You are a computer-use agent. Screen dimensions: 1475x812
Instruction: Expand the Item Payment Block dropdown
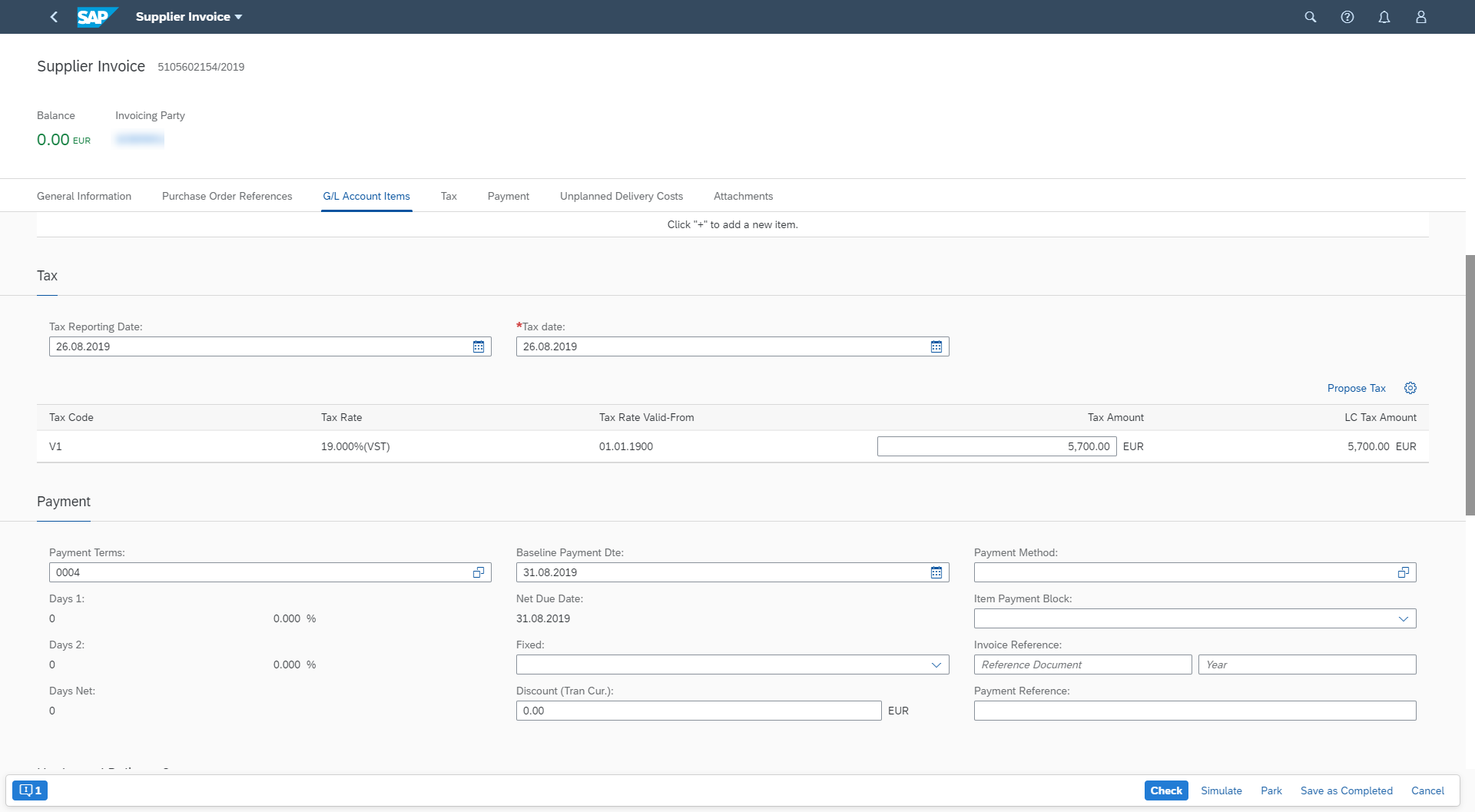1404,618
